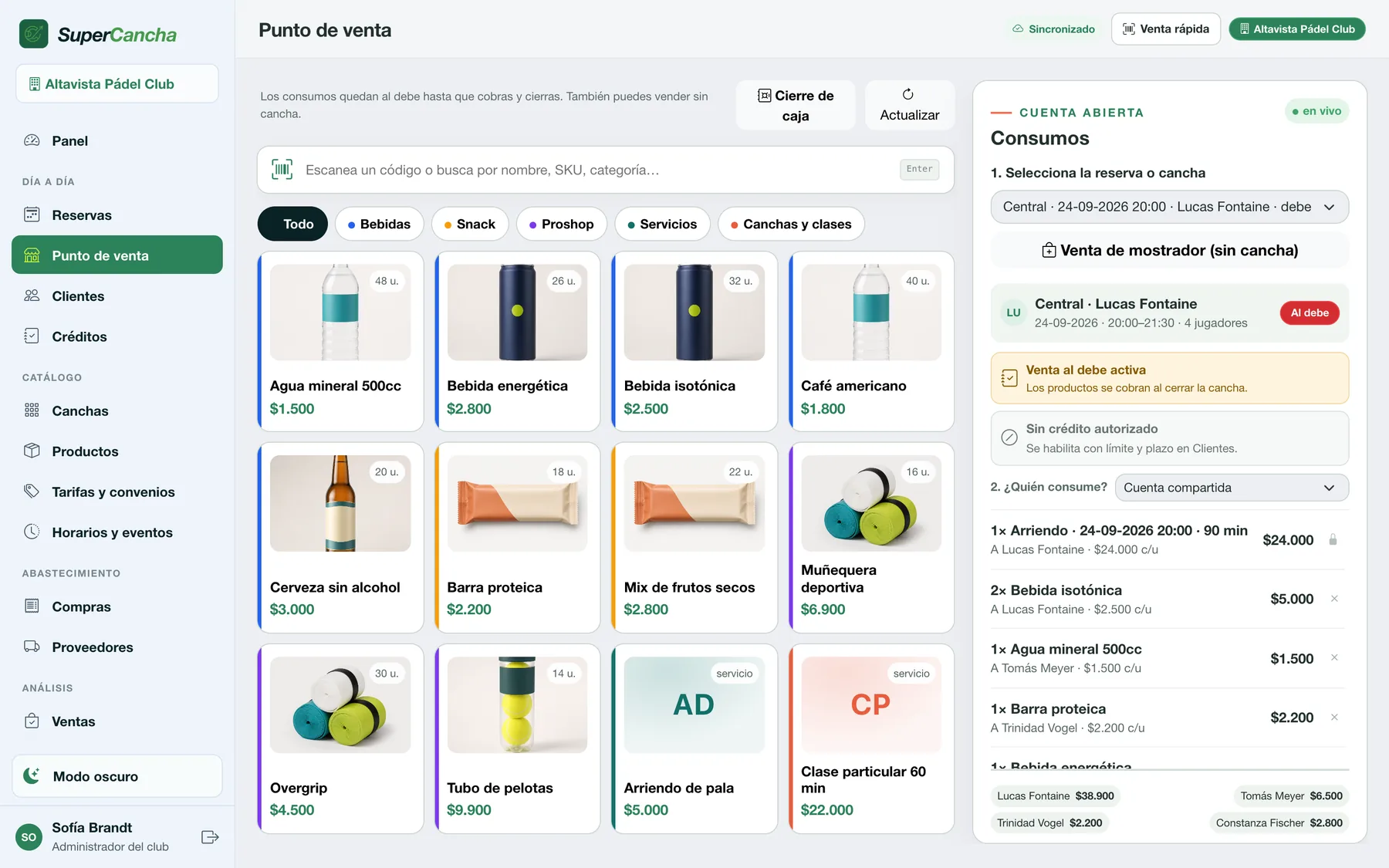The width and height of the screenshot is (1389, 868).
Task: Toggle Modo oscuro
Action: (x=117, y=776)
